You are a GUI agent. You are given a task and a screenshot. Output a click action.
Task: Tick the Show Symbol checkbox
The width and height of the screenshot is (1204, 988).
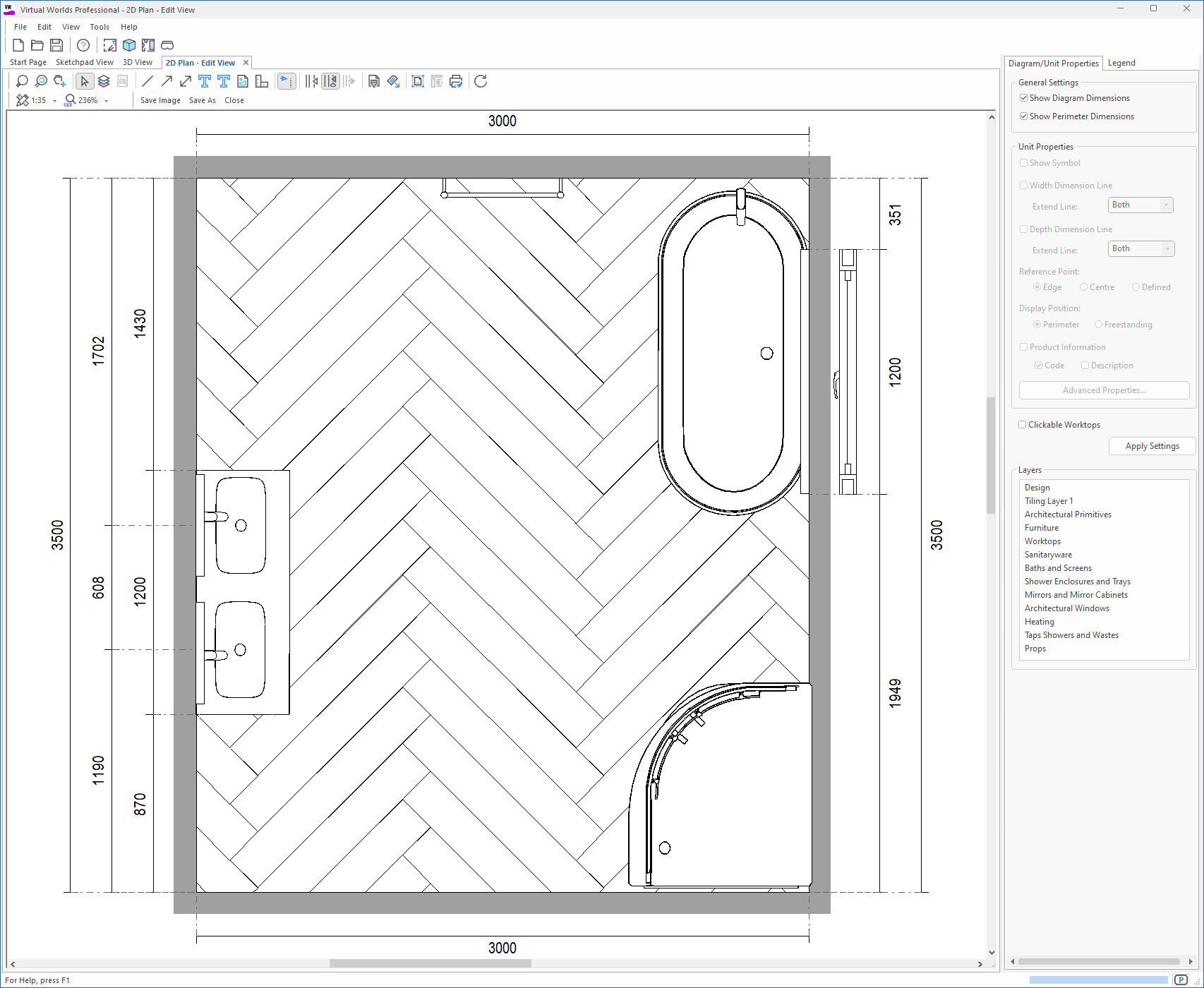coord(1023,163)
